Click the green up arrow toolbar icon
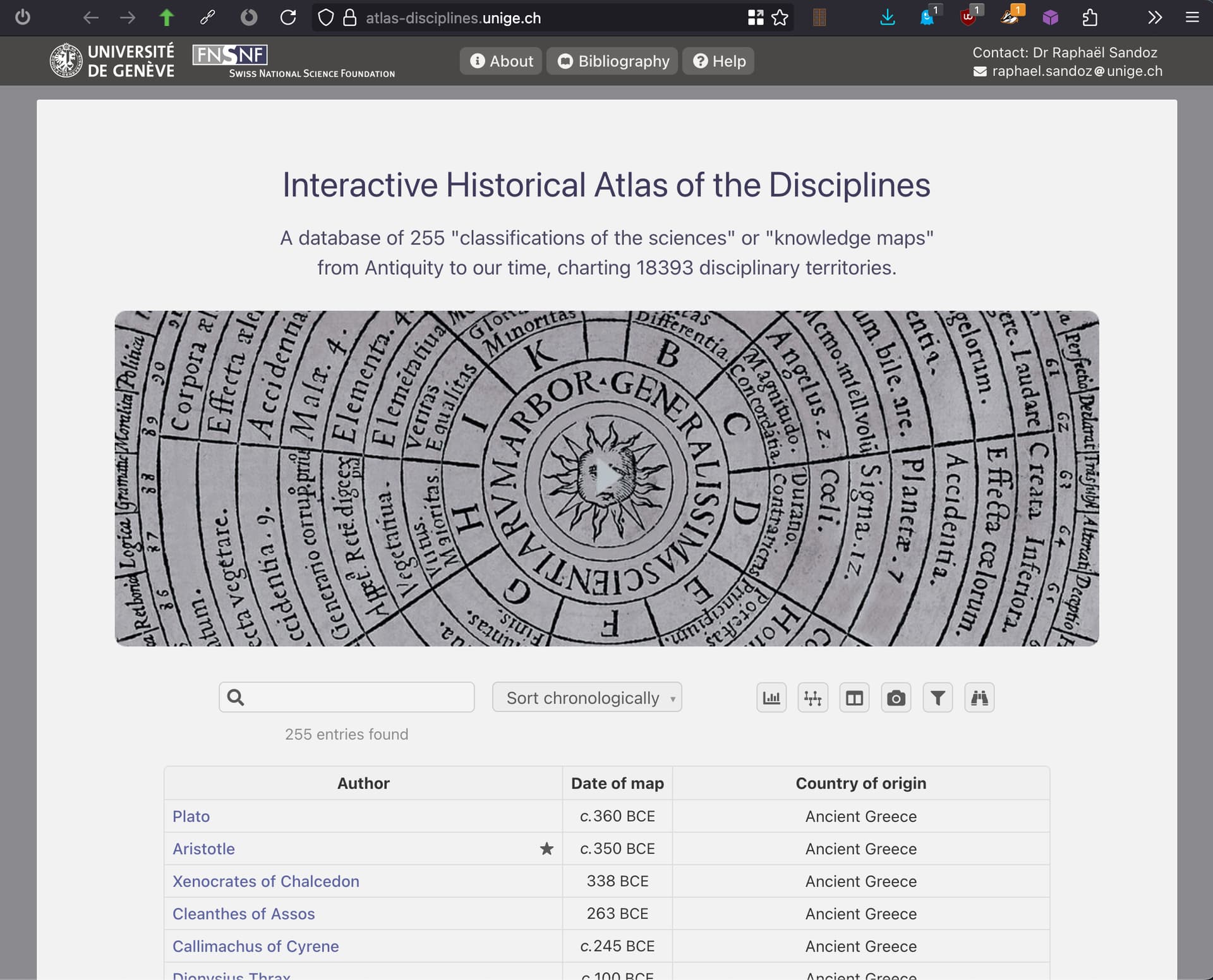The height and width of the screenshot is (980, 1213). click(167, 18)
